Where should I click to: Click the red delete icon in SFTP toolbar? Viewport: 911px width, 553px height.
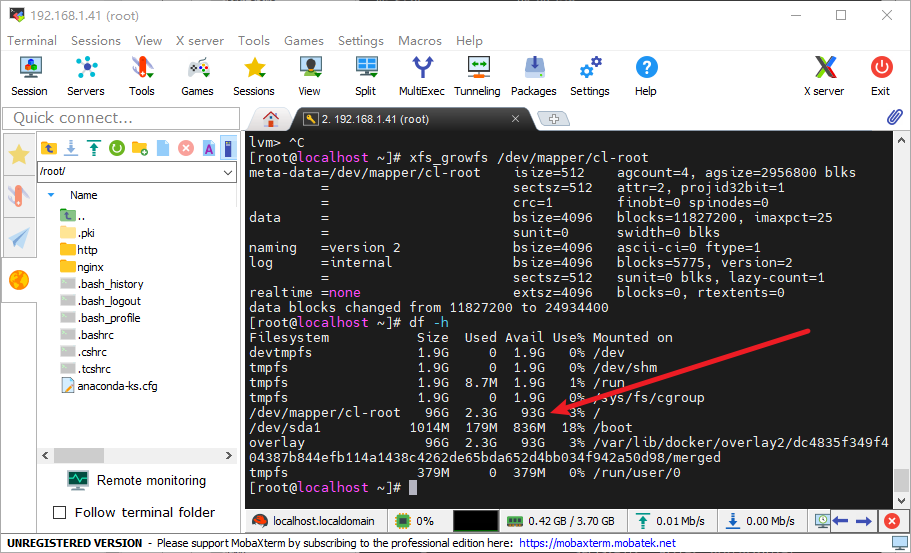[x=185, y=148]
